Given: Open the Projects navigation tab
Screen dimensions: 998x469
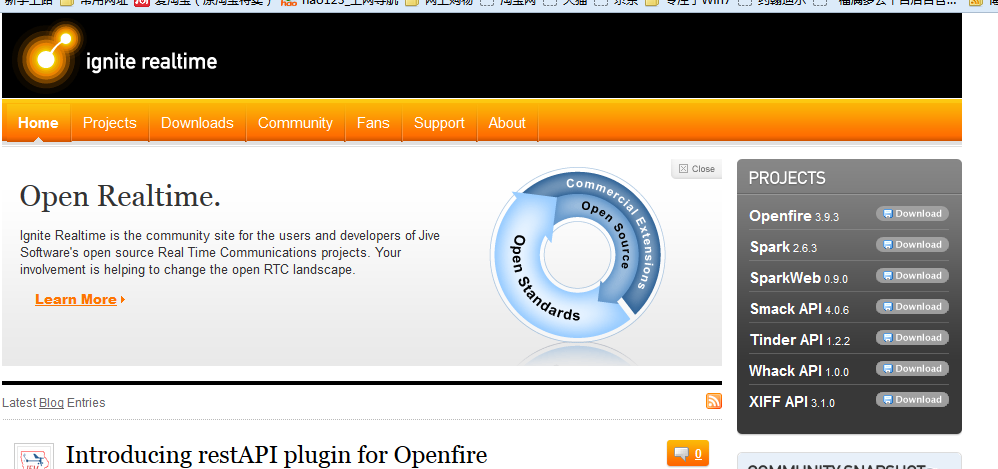Looking at the screenshot, I should 109,123.
